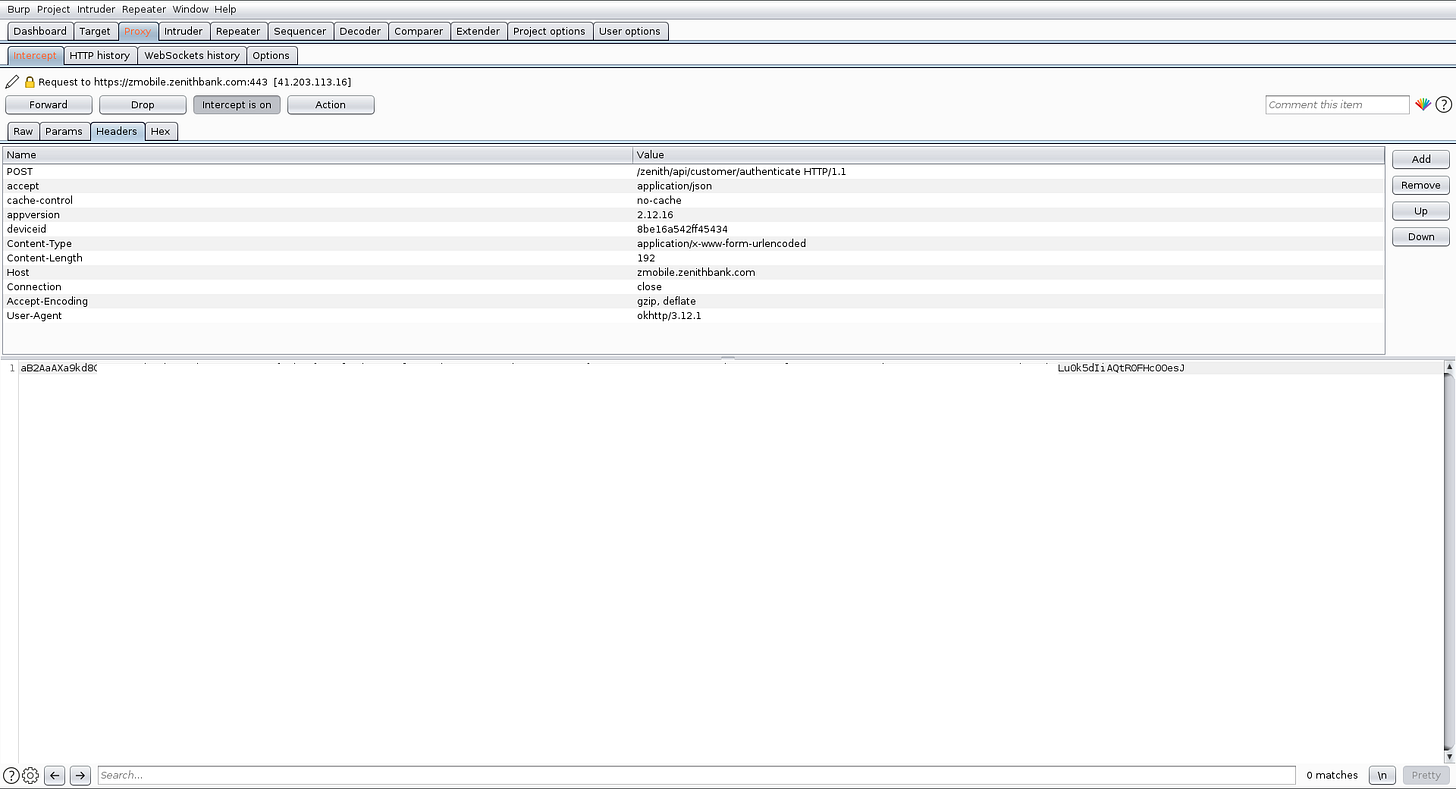The width and height of the screenshot is (1456, 789).
Task: Open the Help menu
Action: click(x=225, y=9)
